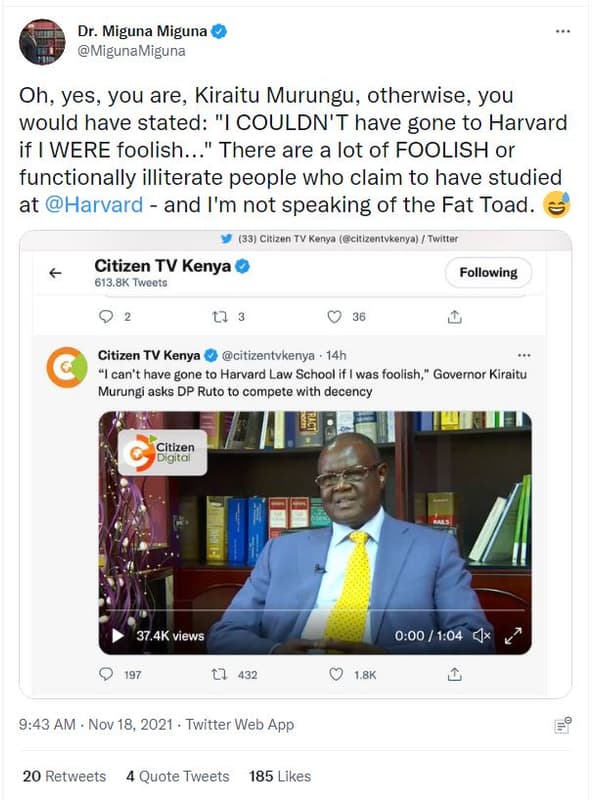Open the @Harvard mention link
This screenshot has height=800, width=598.
click(x=96, y=202)
